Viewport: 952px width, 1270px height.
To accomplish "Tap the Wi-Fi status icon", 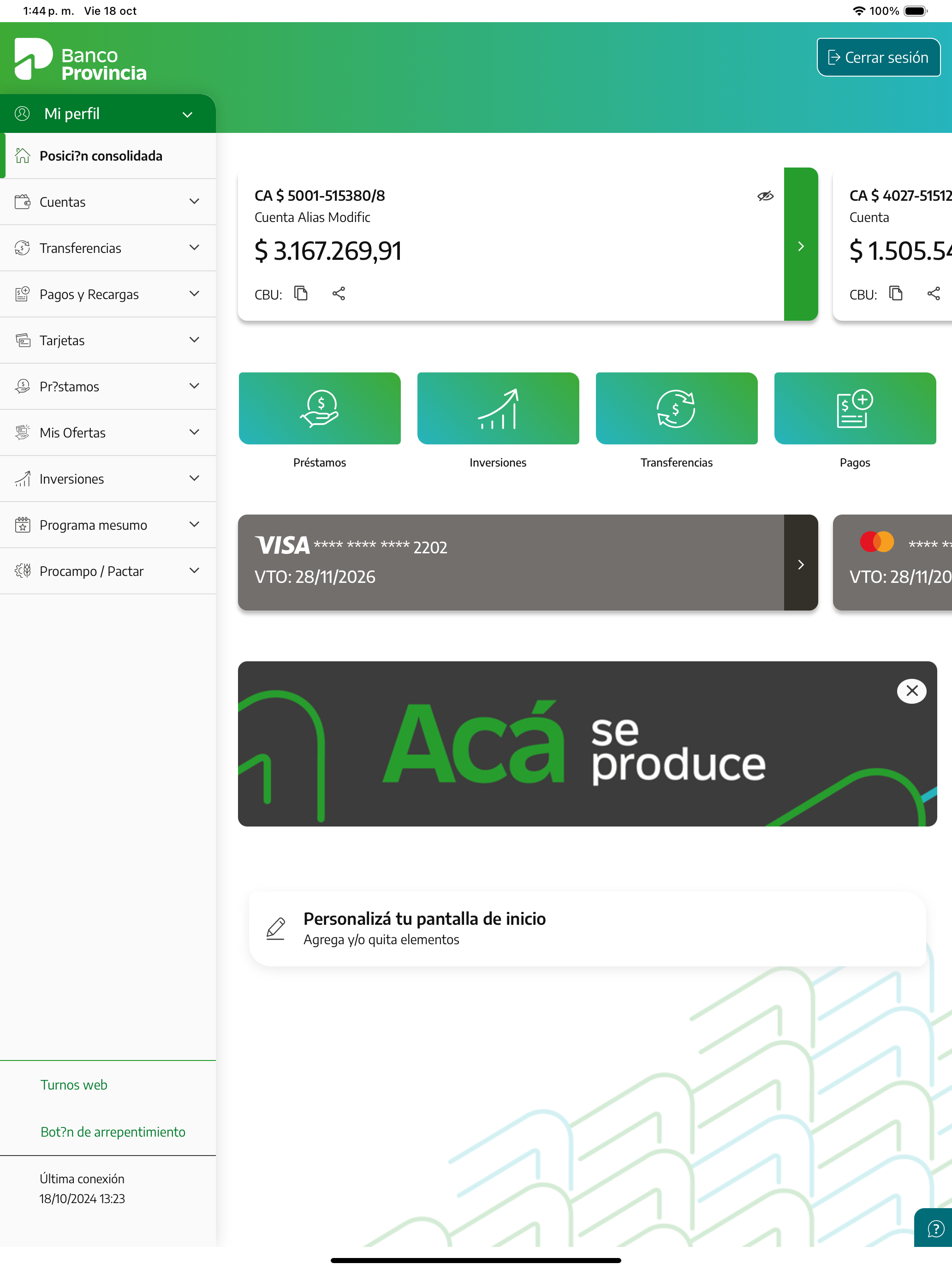I will coord(858,11).
